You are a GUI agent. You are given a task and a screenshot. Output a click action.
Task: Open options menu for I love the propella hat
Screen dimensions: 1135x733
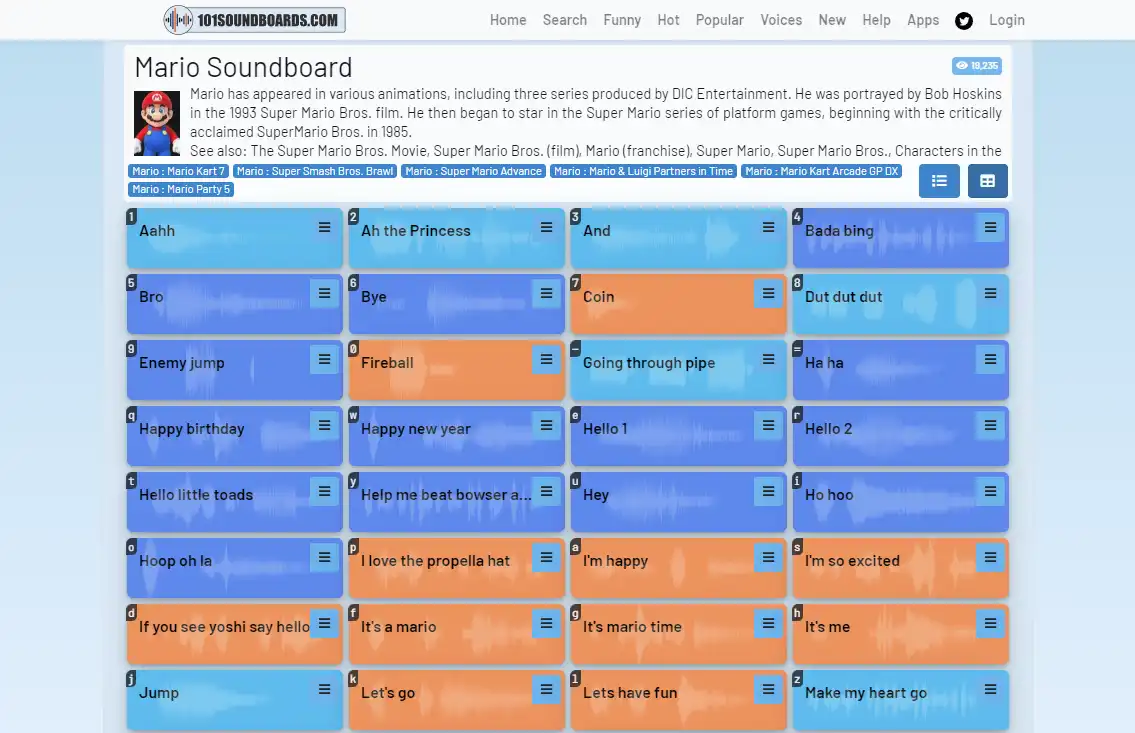click(x=547, y=557)
